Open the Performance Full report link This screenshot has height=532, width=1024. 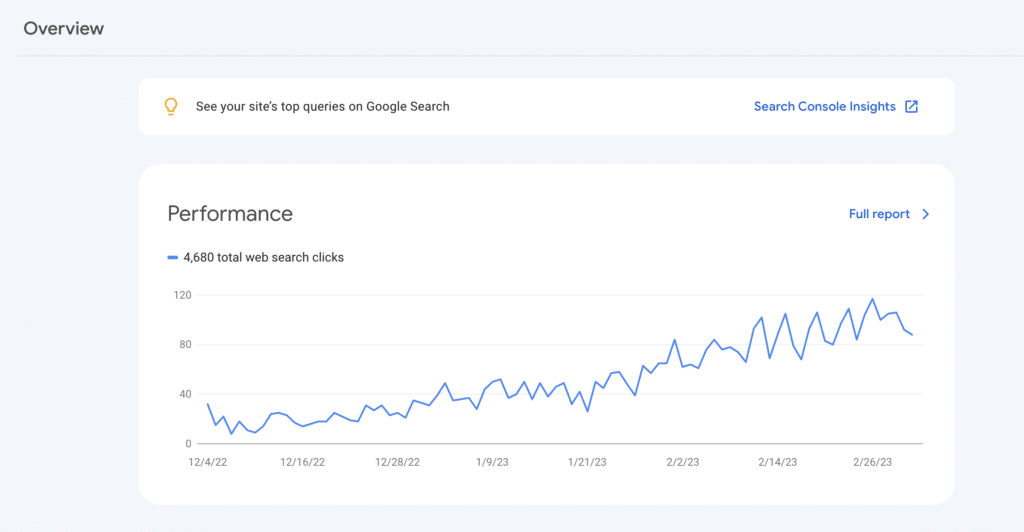879,214
